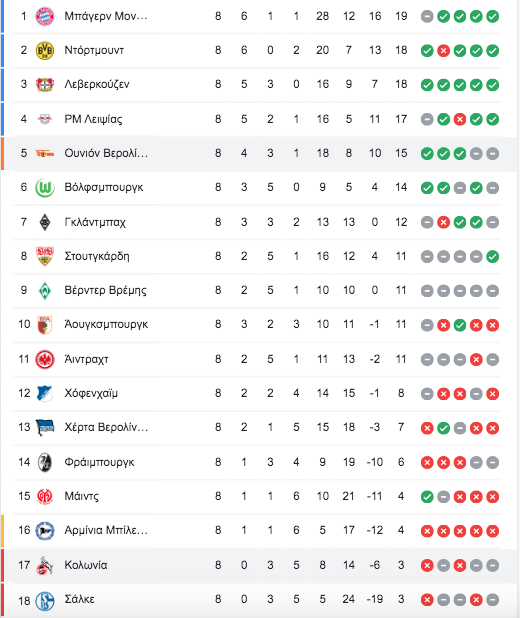The height and width of the screenshot is (618, 520).
Task: Click Frankfurt's red loss form indicator
Action: point(476,359)
